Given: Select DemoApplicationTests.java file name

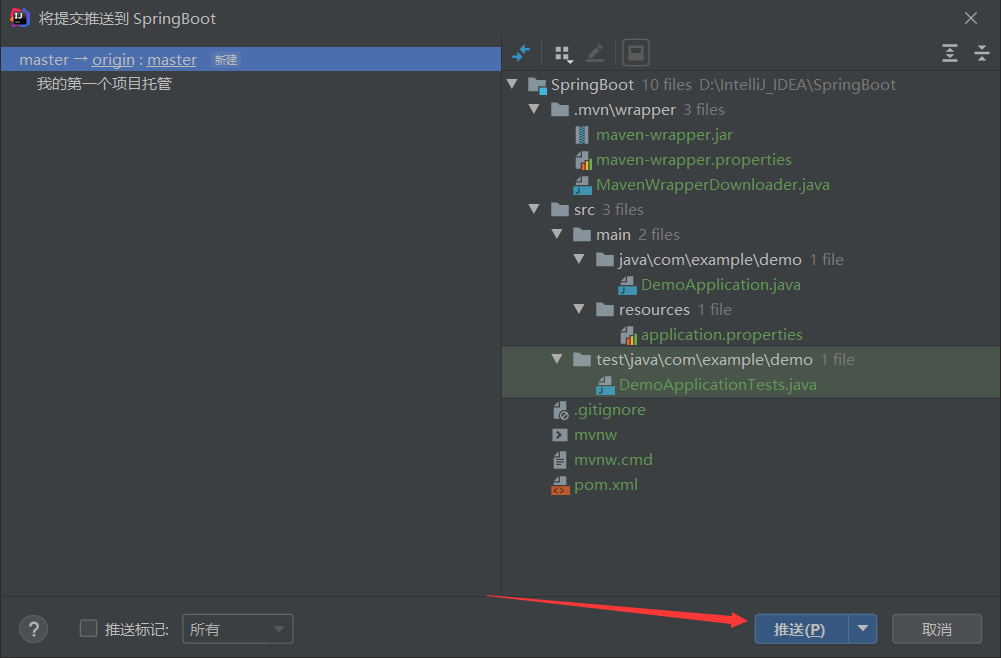Looking at the screenshot, I should point(718,385).
